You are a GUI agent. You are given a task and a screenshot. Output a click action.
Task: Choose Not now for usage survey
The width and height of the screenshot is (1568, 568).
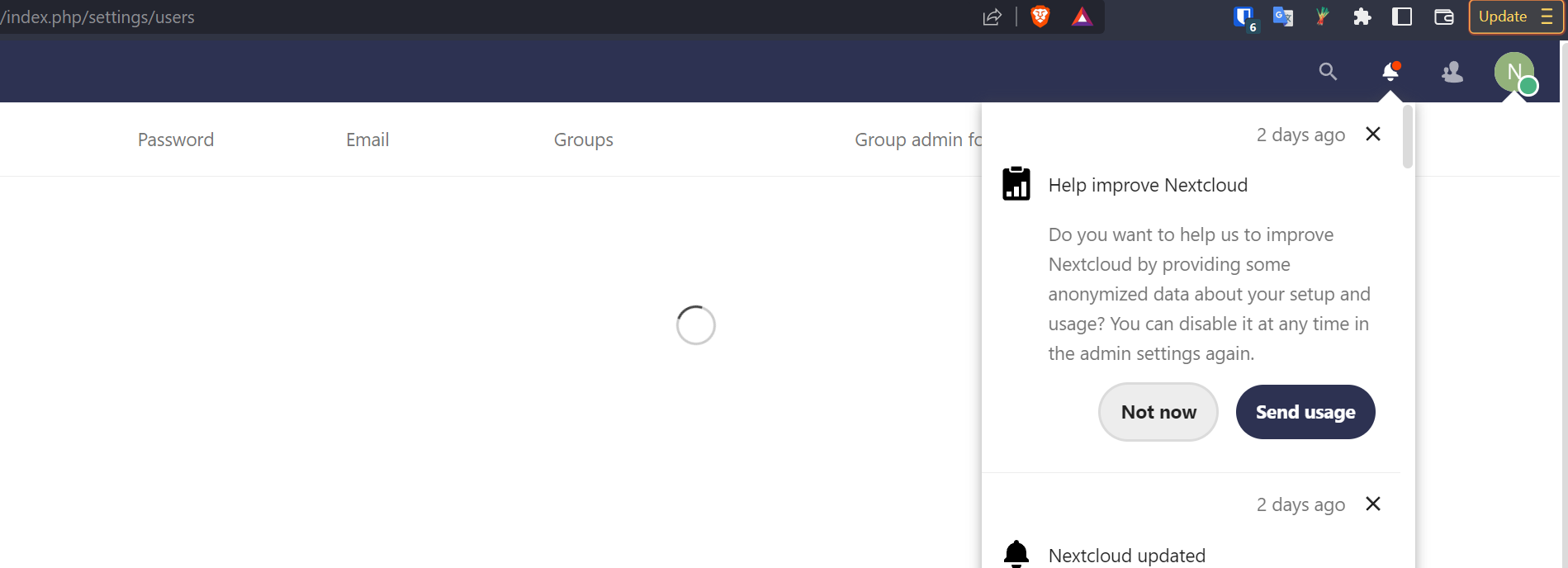click(1158, 412)
